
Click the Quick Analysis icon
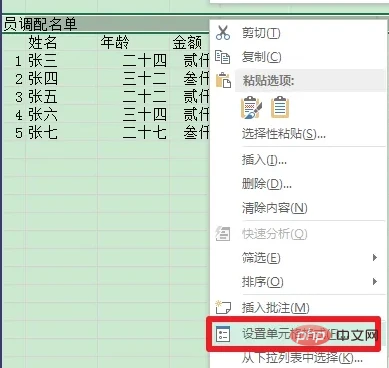pos(223,234)
